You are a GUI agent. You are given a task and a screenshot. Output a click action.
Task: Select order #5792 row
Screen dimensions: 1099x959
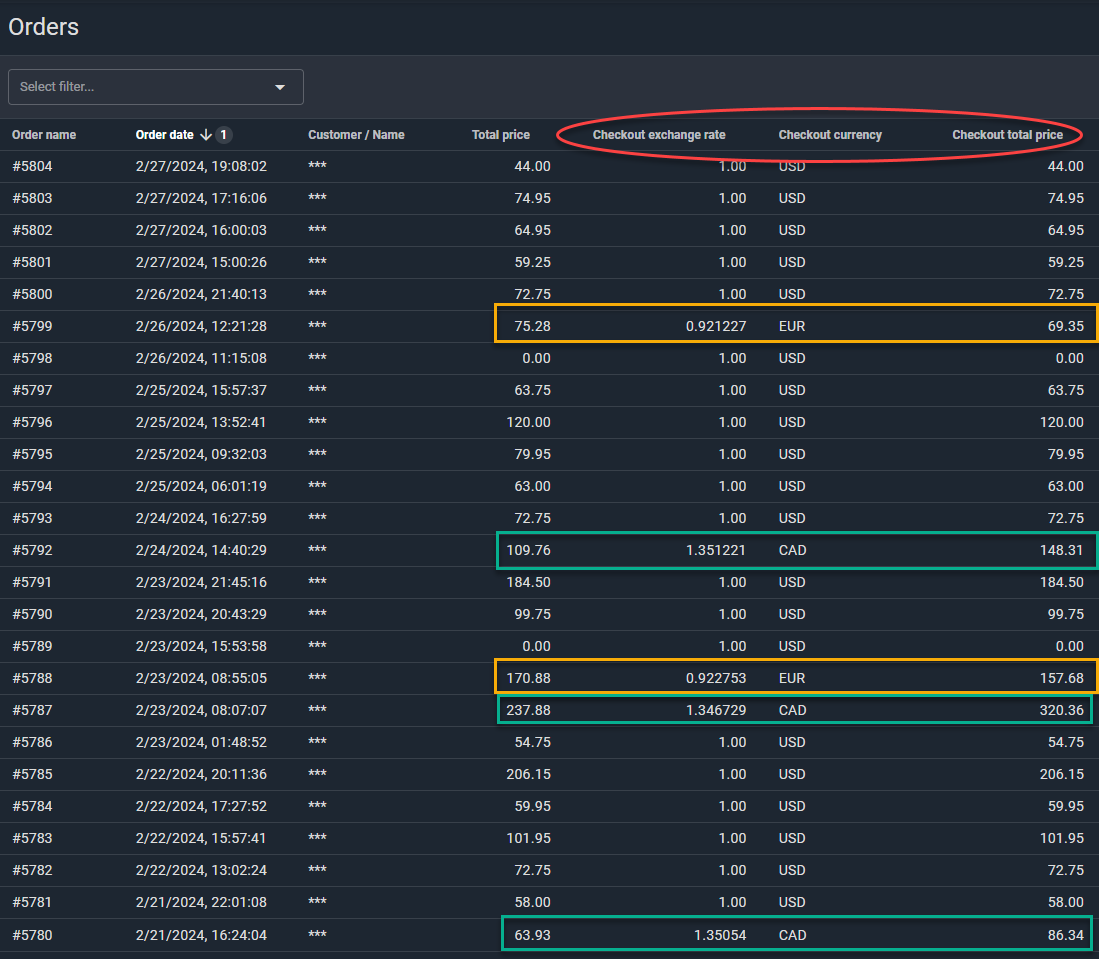[x=32, y=551]
